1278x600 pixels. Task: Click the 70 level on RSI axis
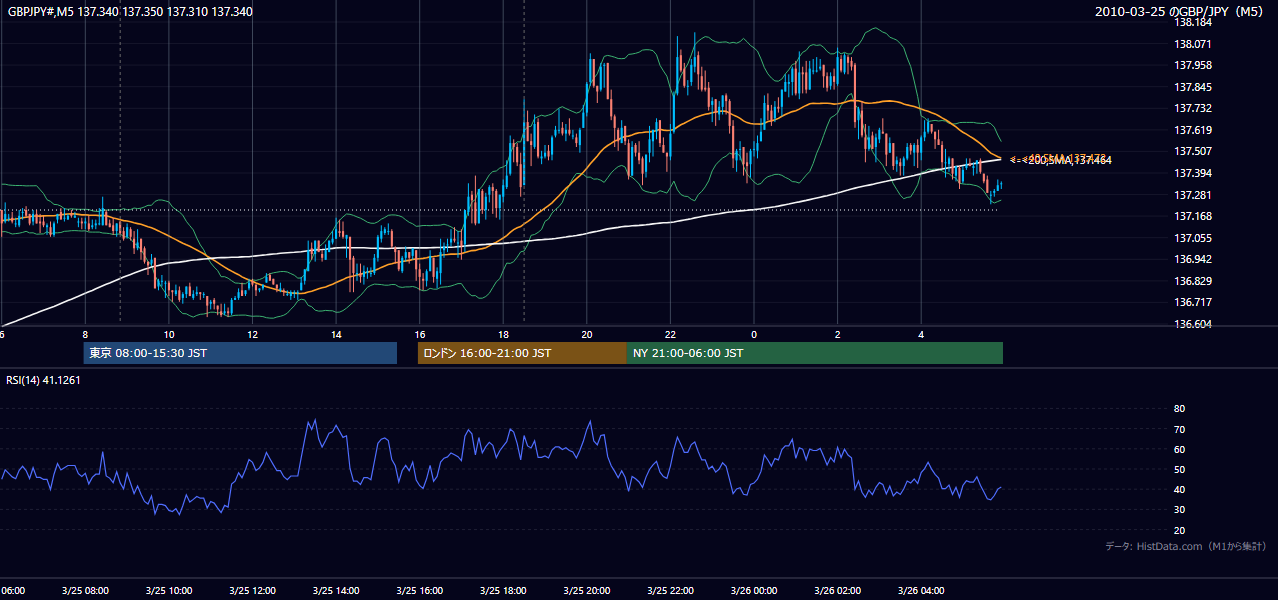tap(1179, 429)
